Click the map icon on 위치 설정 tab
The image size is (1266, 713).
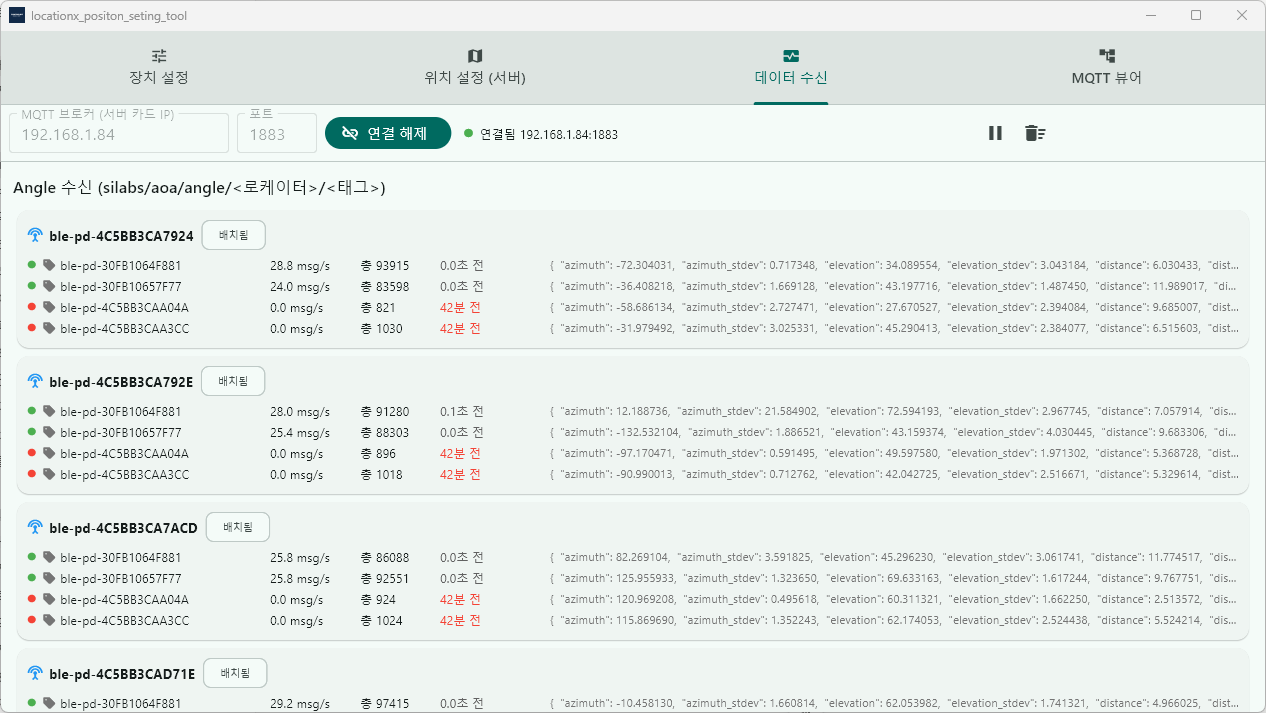pos(475,56)
